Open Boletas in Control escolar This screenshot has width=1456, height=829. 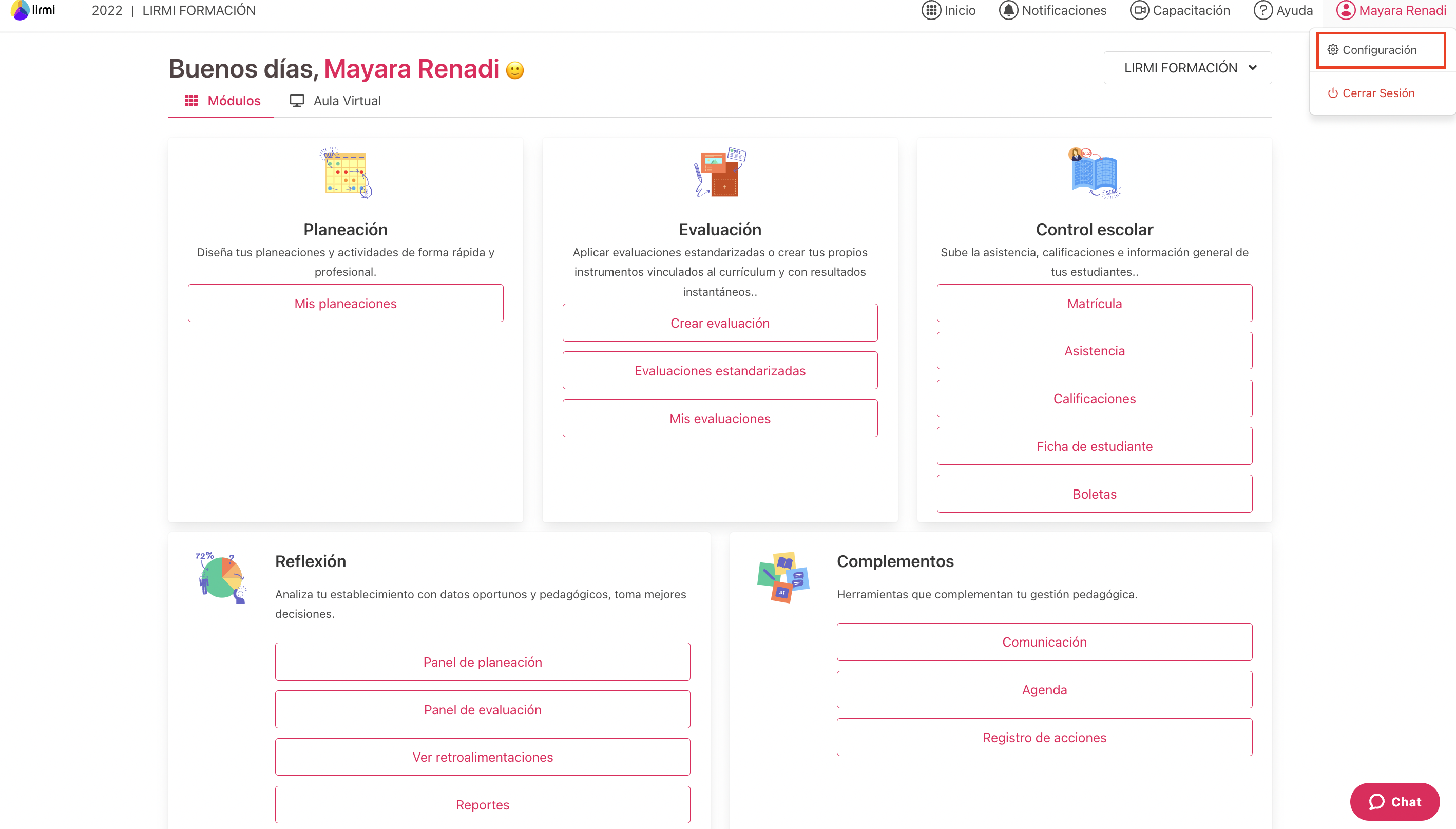(x=1094, y=494)
